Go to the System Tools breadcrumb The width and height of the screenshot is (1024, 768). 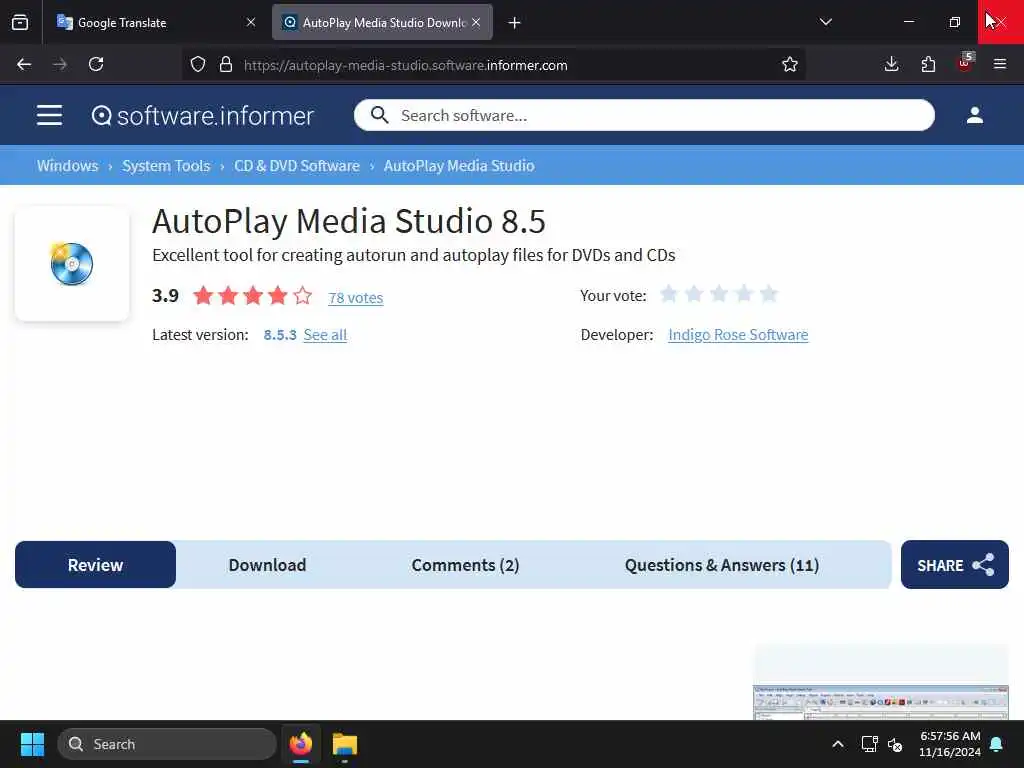click(166, 166)
